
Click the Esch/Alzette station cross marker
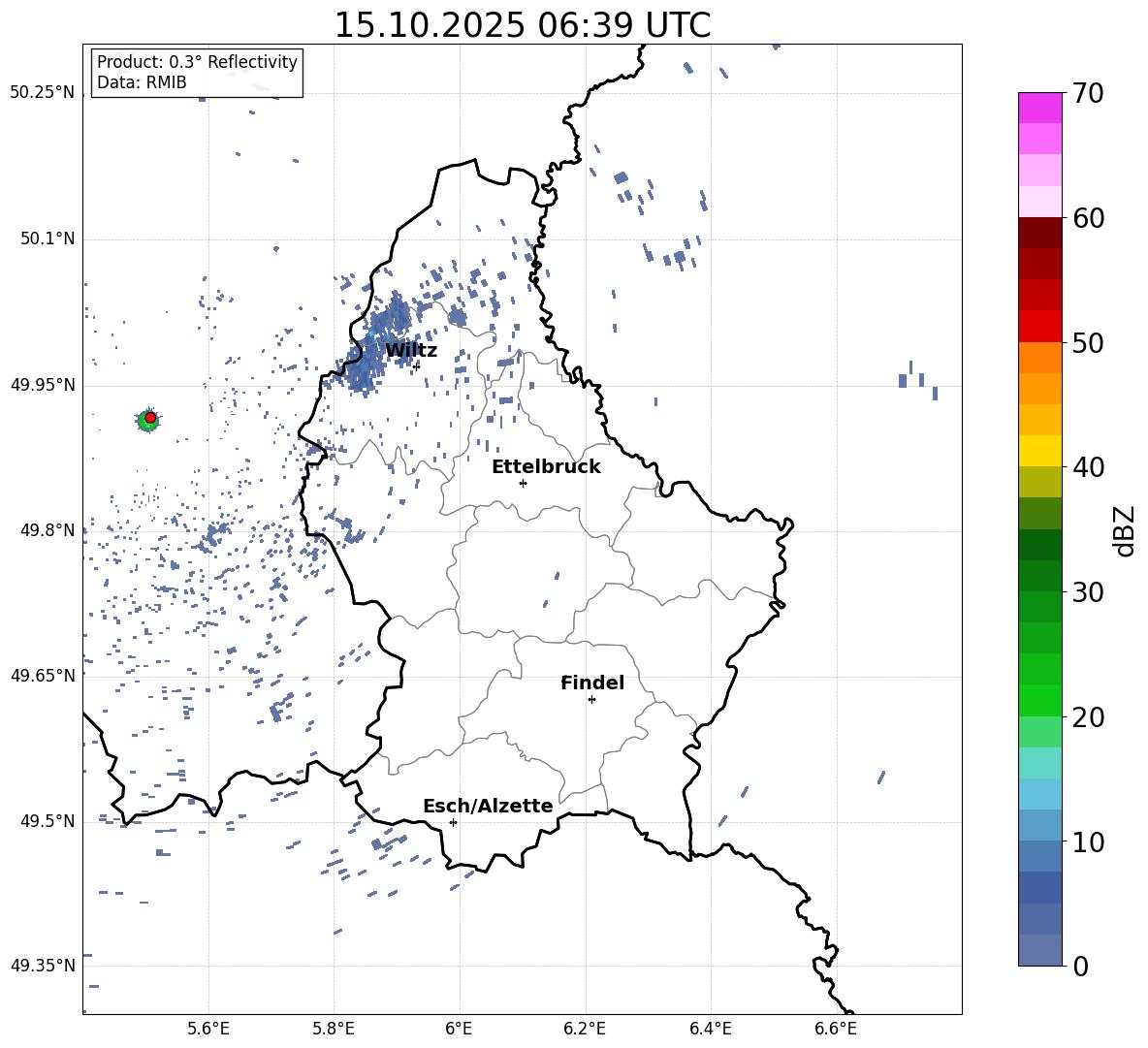coord(453,822)
